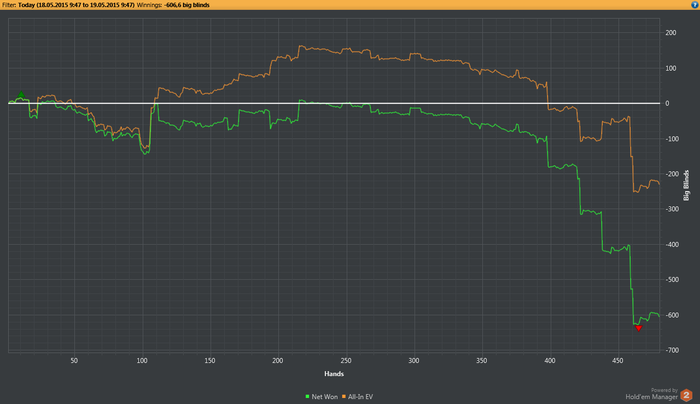
Task: Click the green Net Won color swatch
Action: 307,396
